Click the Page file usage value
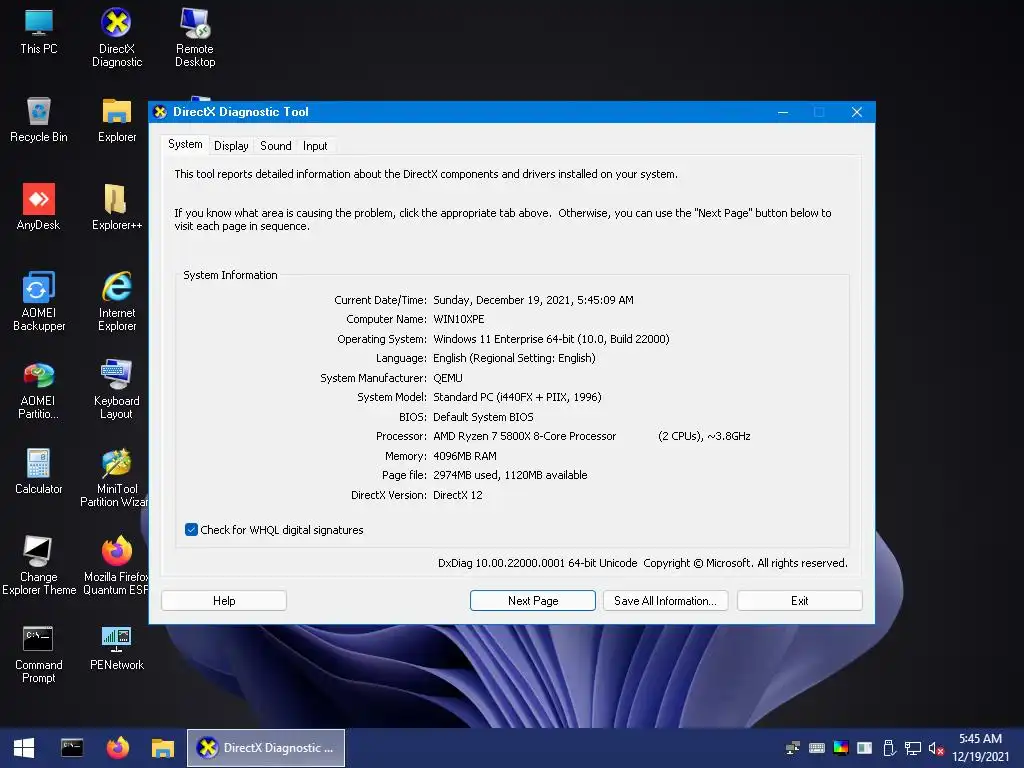The height and width of the screenshot is (768, 1024). pyautogui.click(x=510, y=475)
